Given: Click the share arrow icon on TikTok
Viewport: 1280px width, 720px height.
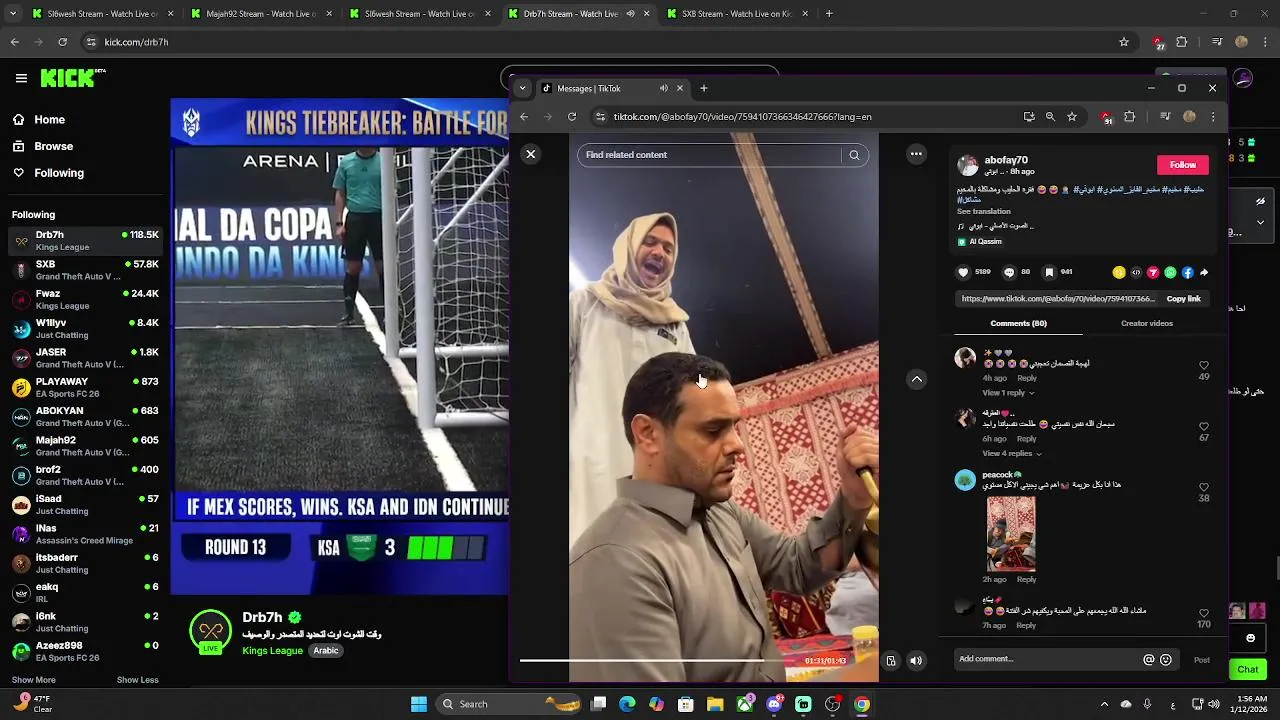Looking at the screenshot, I should click(1204, 272).
